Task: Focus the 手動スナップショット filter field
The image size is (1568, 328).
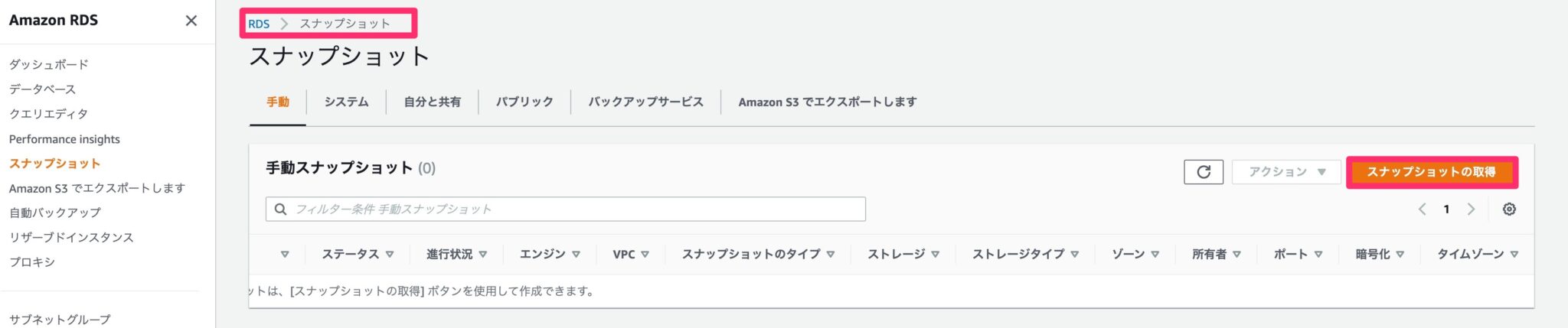Action: coord(574,209)
